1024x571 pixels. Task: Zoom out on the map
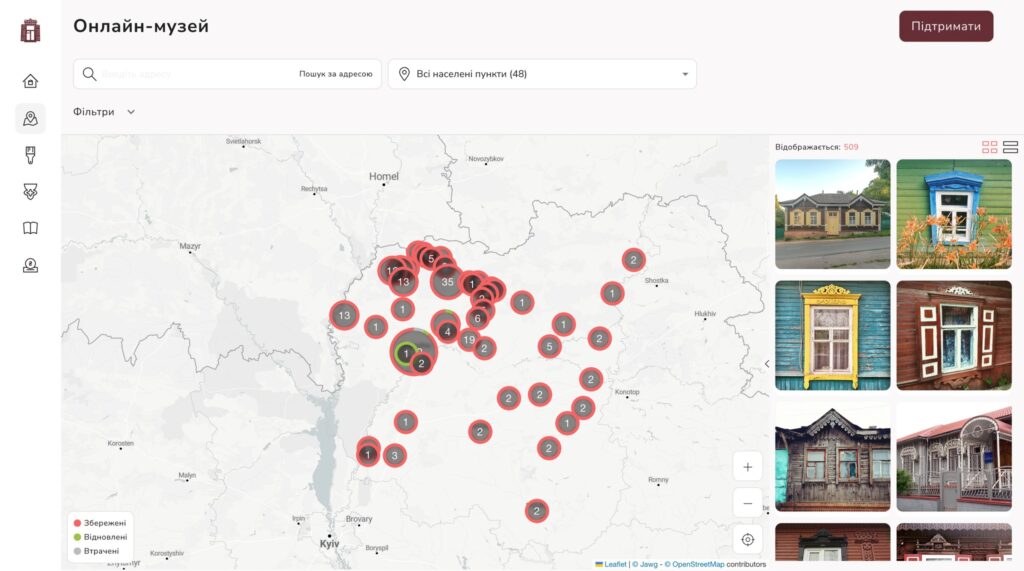click(x=747, y=502)
